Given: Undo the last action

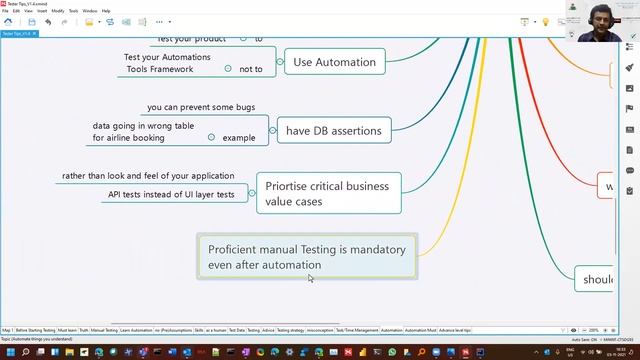Looking at the screenshot, I should tap(48, 22).
